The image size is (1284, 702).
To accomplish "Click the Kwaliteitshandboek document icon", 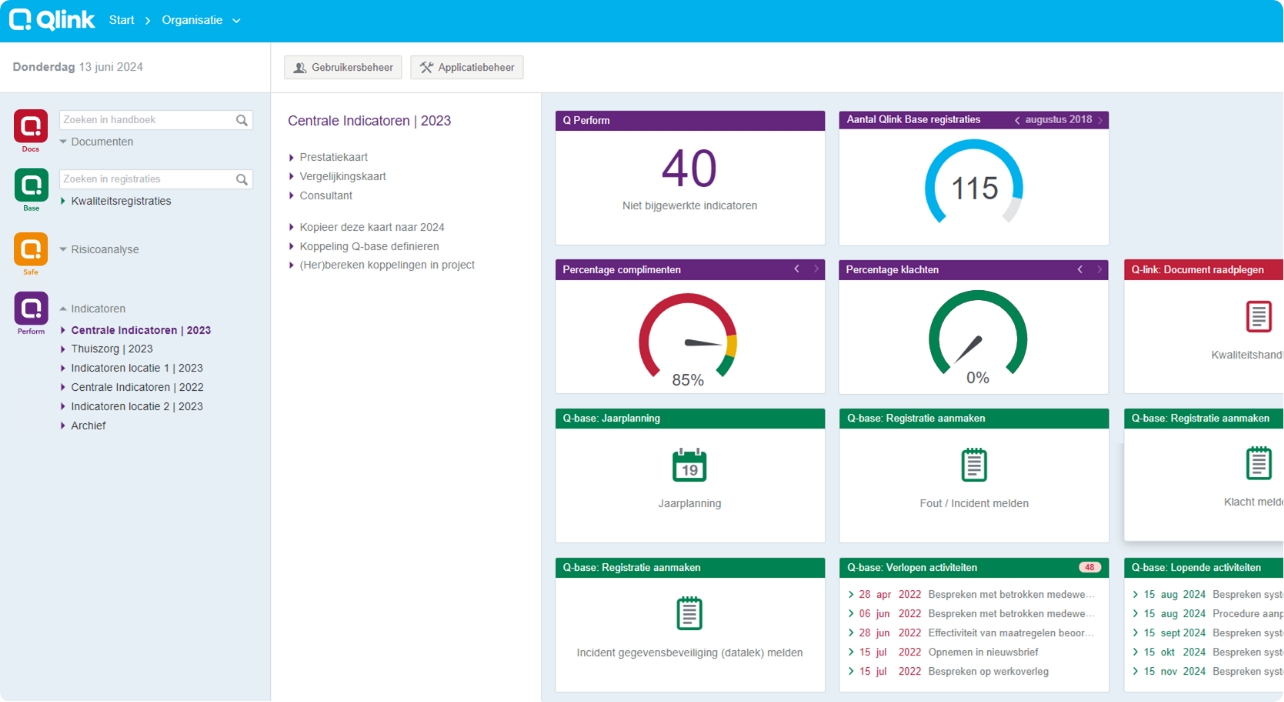I will (x=1259, y=317).
